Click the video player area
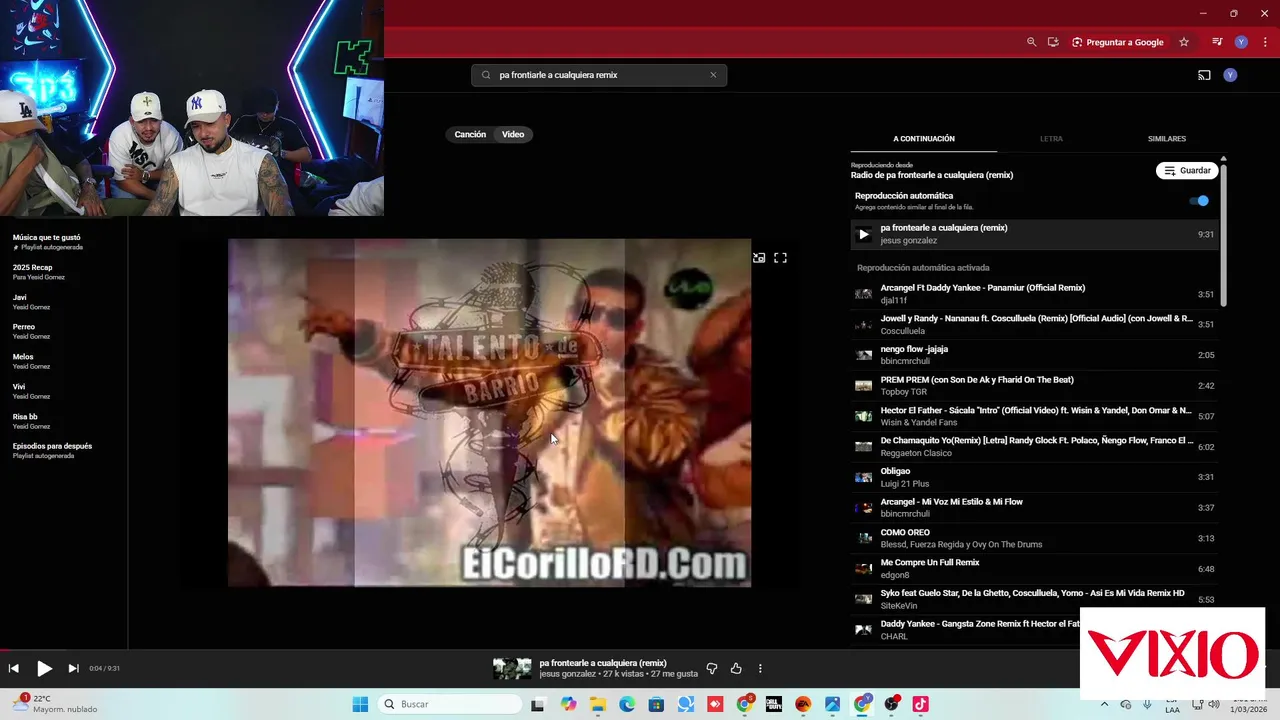1280x720 pixels. tap(489, 412)
